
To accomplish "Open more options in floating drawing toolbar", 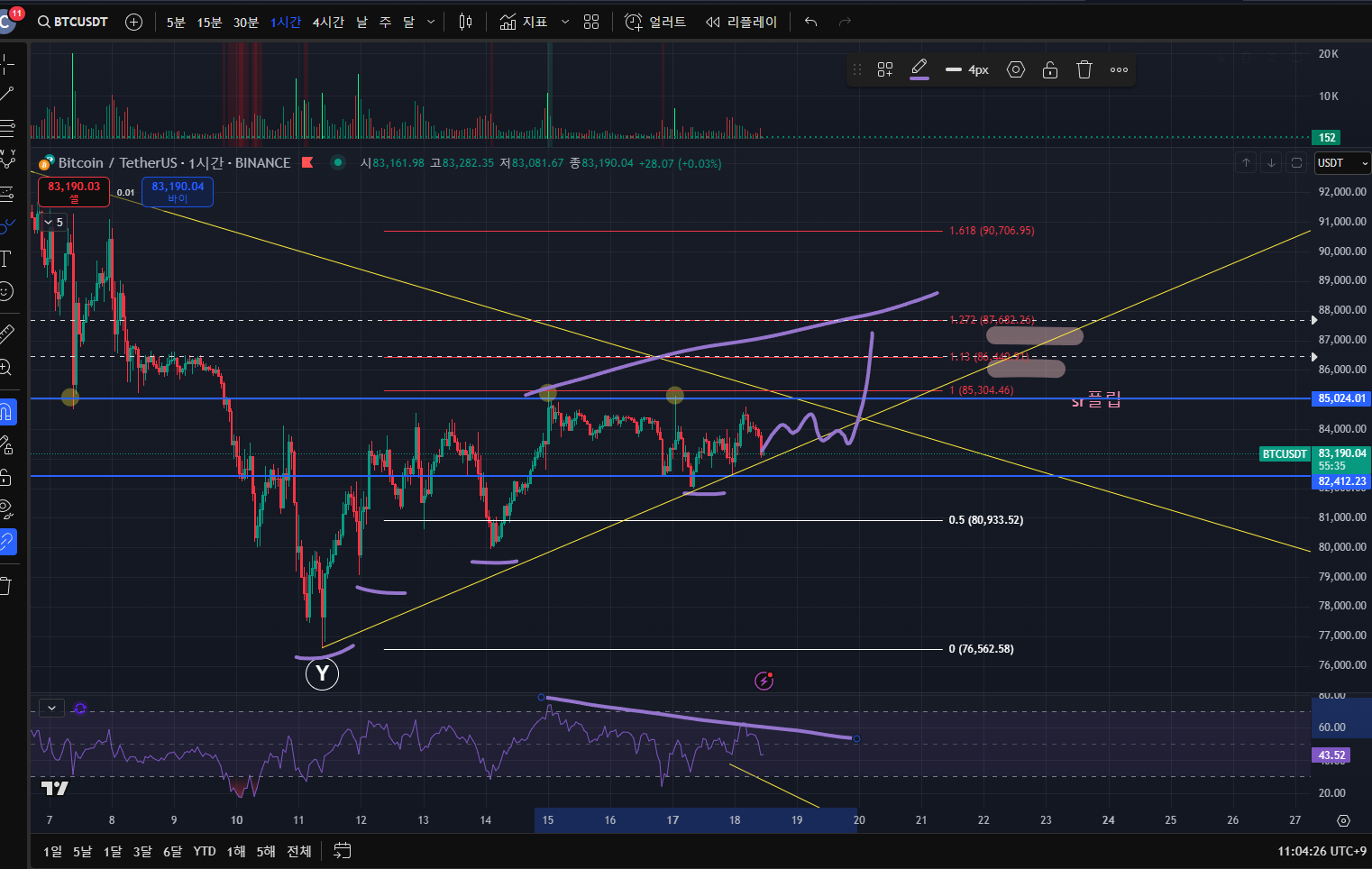I will pyautogui.click(x=1119, y=69).
